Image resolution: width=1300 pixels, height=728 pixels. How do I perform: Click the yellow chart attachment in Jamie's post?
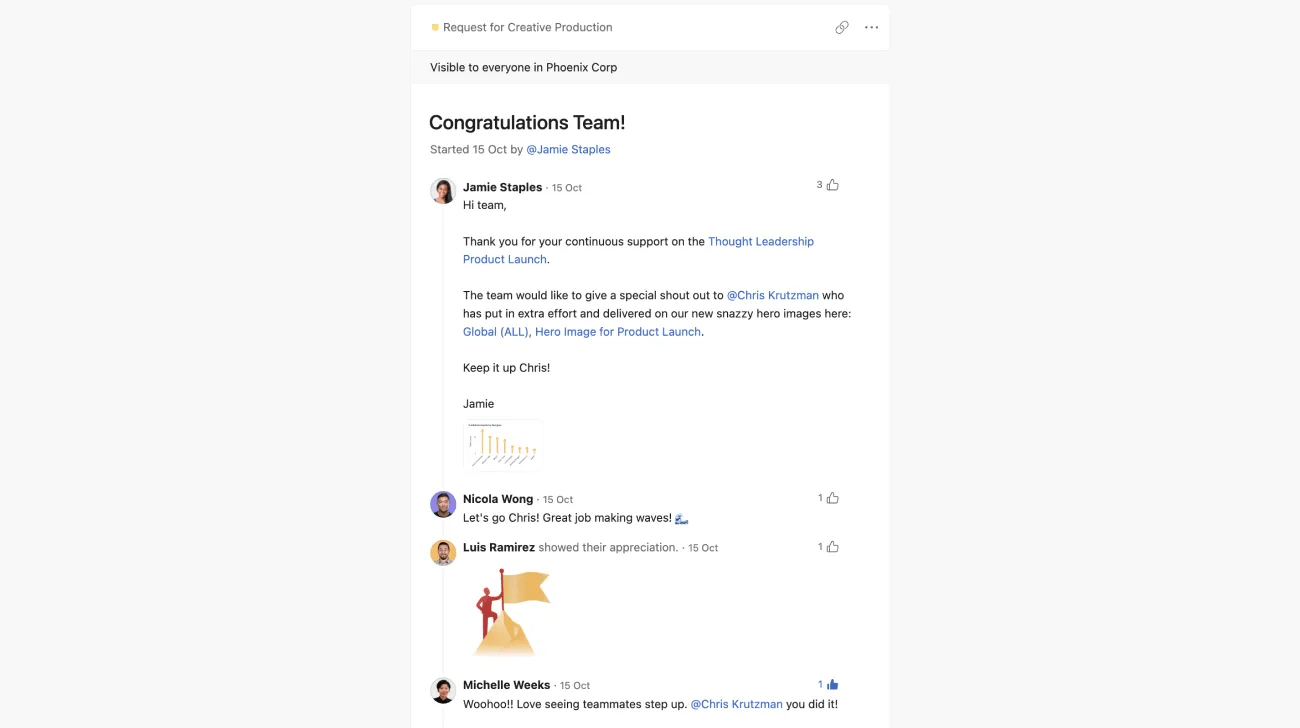[x=502, y=443]
